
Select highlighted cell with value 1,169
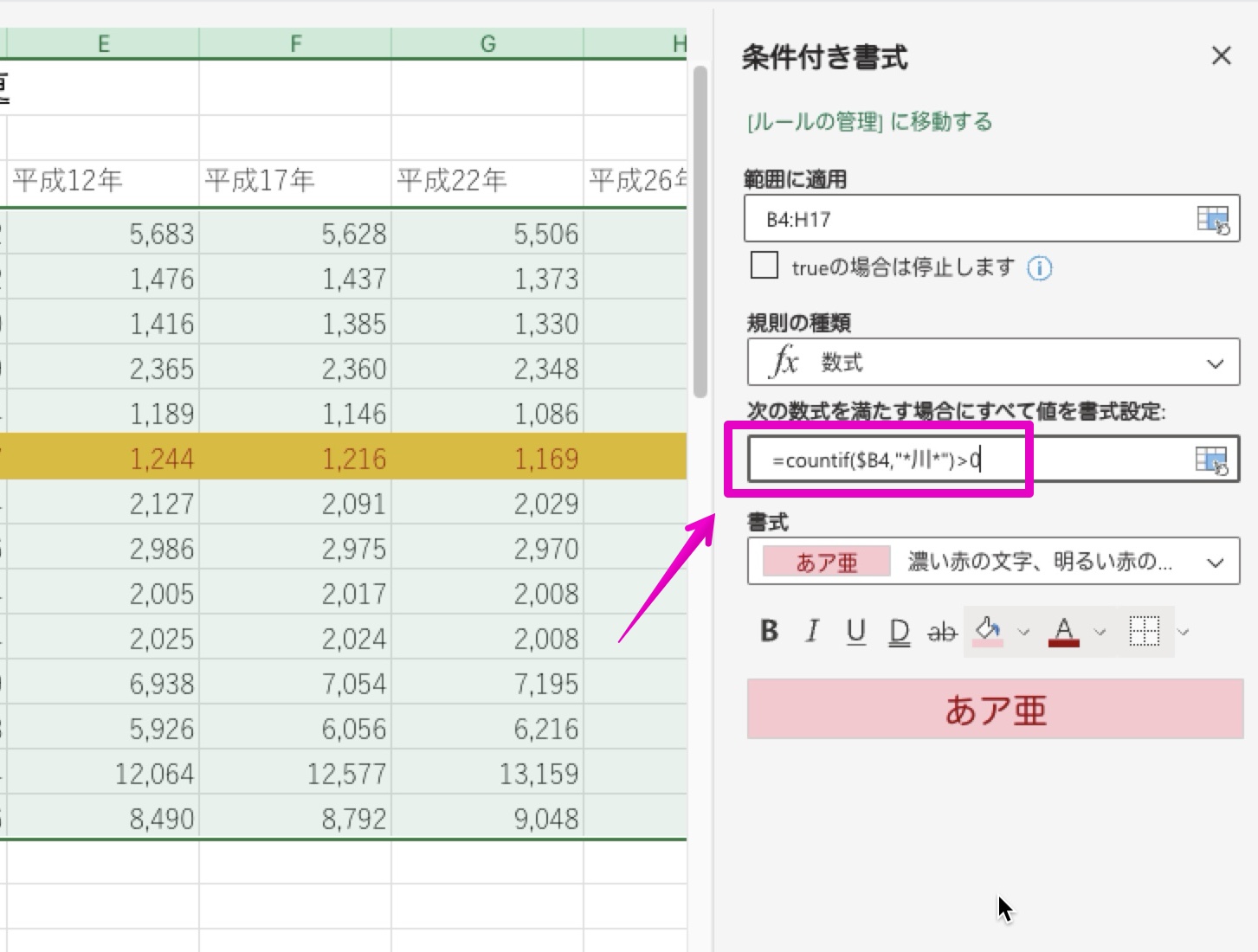pos(487,458)
